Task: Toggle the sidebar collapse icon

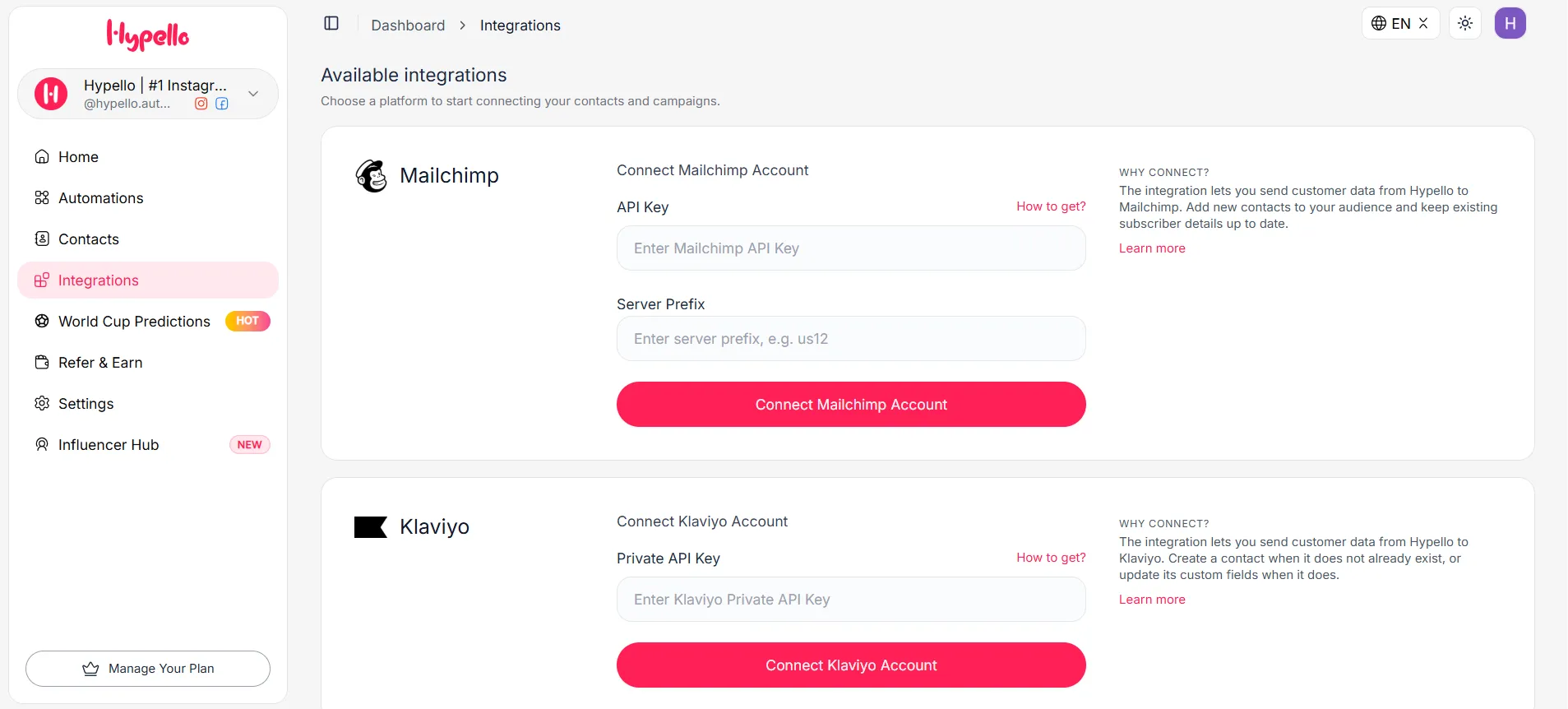Action: click(x=331, y=23)
